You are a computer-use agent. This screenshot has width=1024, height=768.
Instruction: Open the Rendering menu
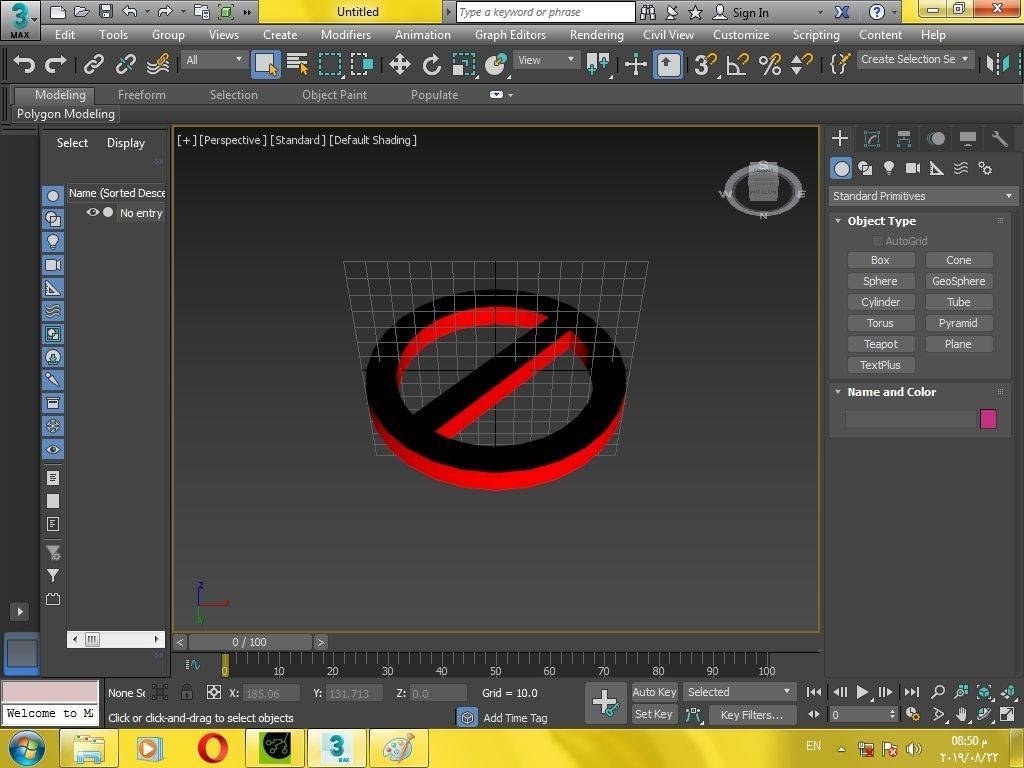tap(596, 35)
